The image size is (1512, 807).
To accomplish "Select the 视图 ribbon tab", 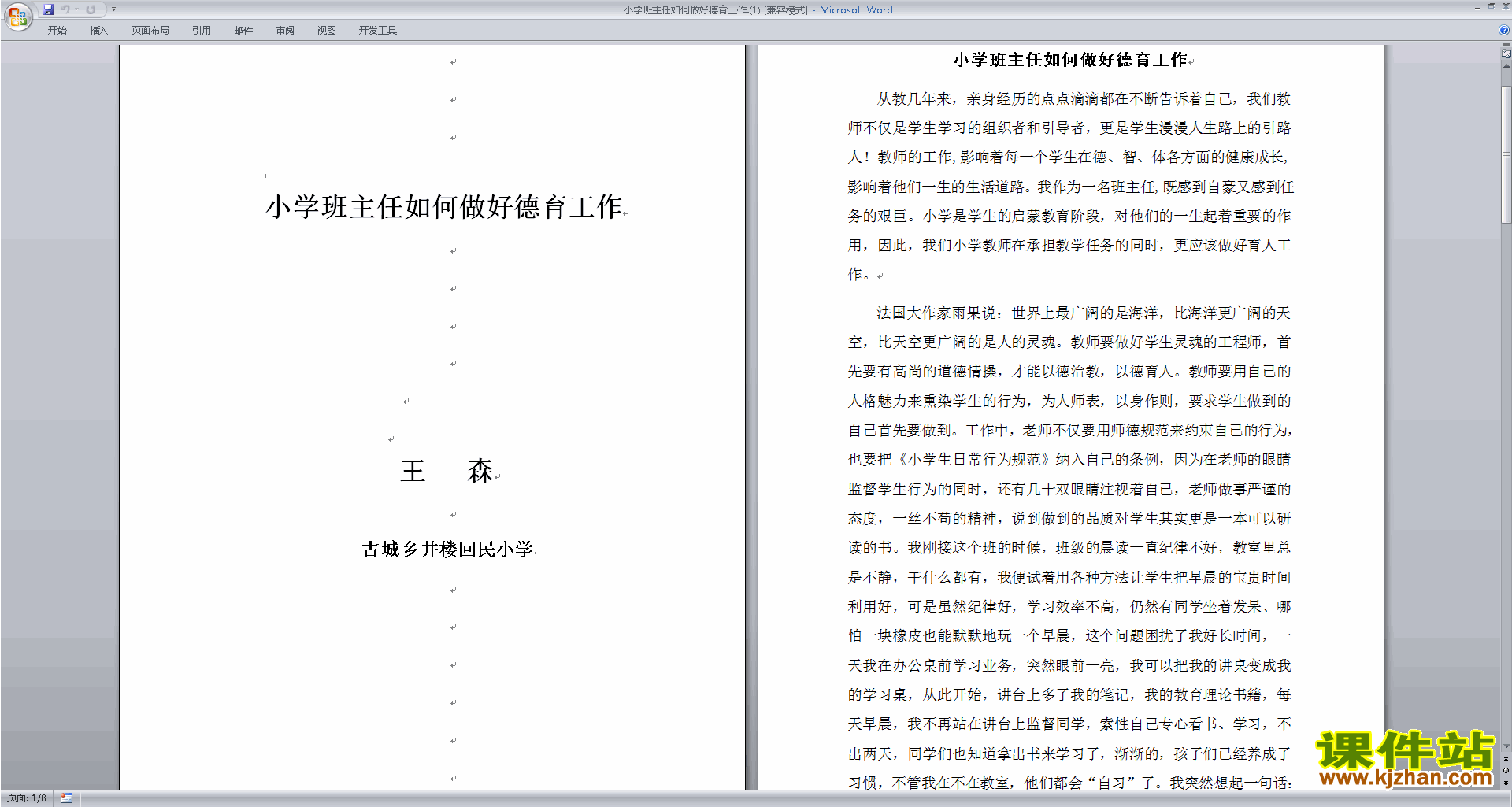I will click(326, 31).
